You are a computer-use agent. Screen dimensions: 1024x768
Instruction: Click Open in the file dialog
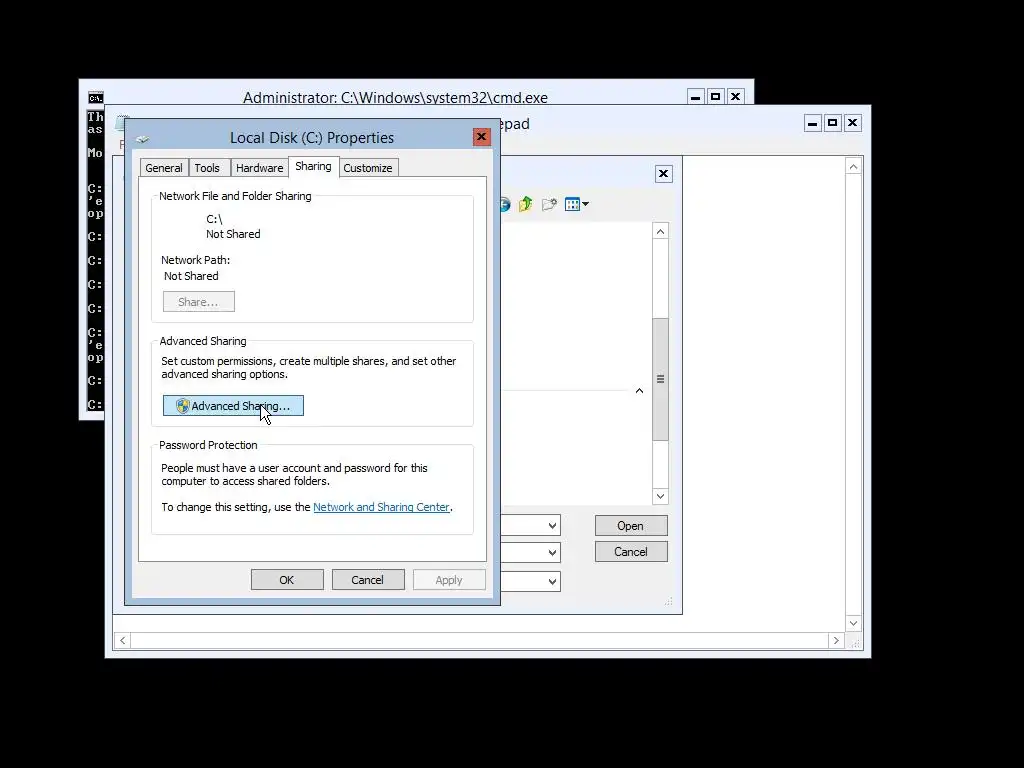[630, 526]
